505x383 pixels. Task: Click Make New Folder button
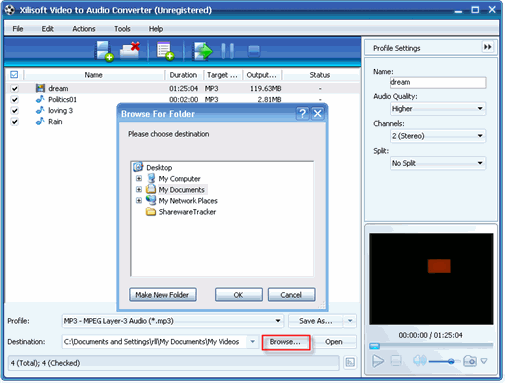(162, 295)
